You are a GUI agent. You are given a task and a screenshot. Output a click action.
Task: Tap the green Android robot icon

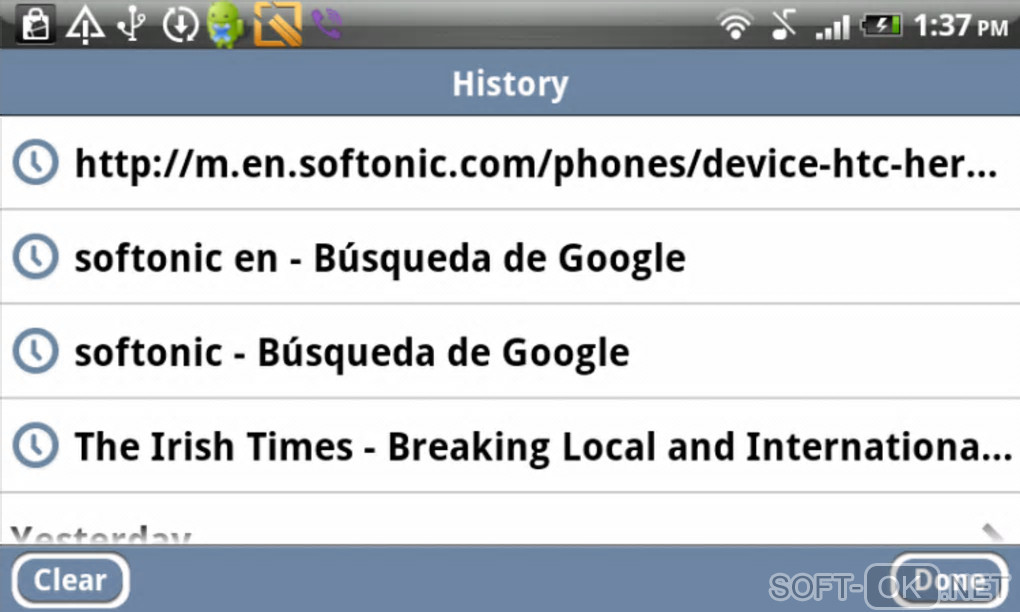(x=226, y=25)
